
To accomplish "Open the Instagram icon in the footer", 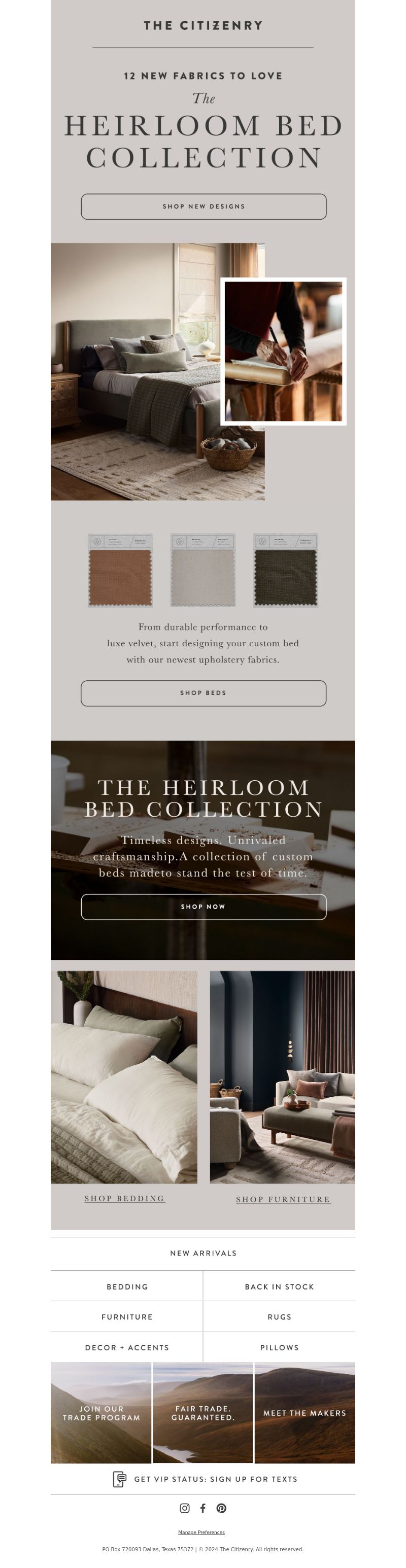I will tap(184, 1508).
